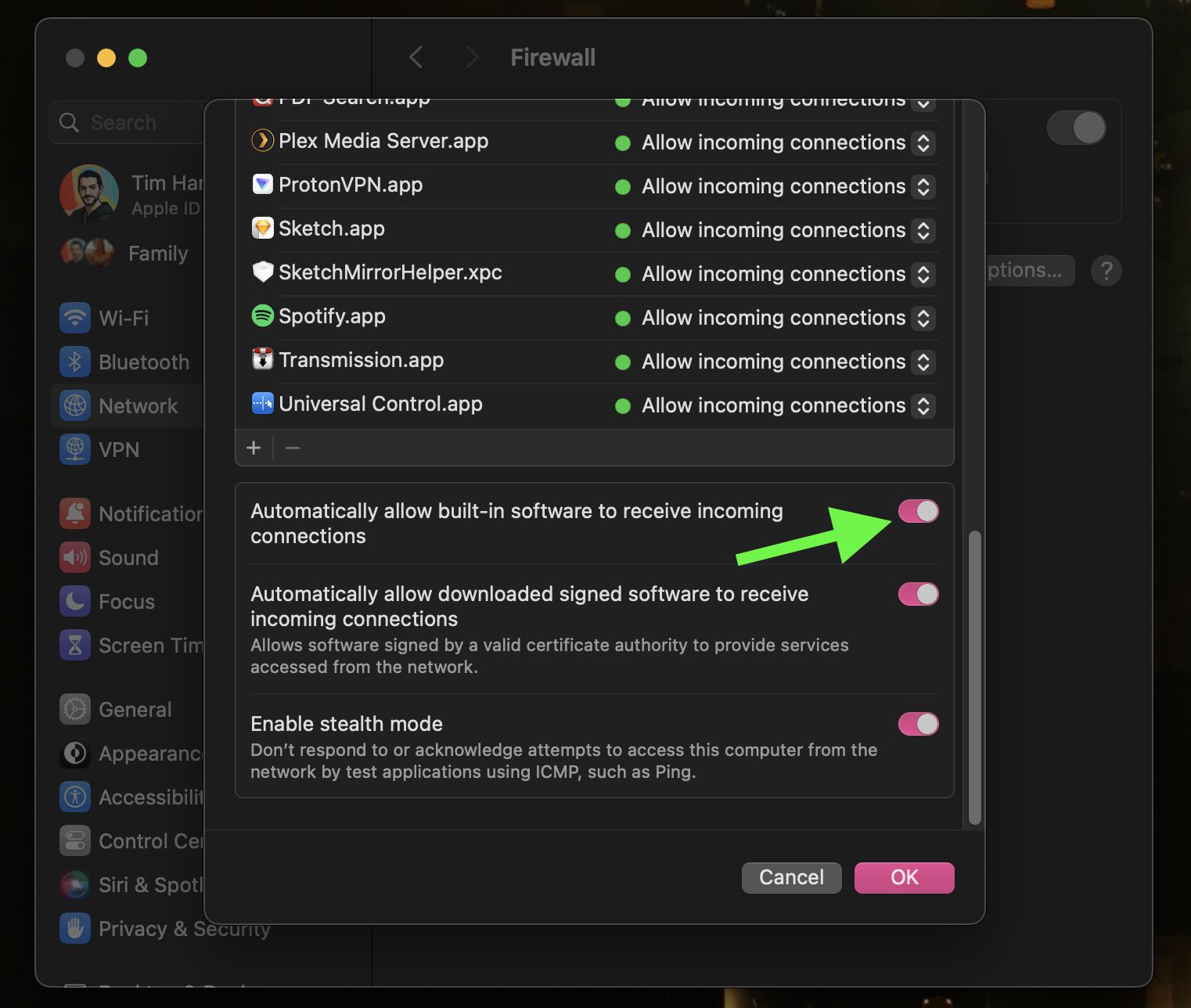Click the ProtonVPN.app icon

pyautogui.click(x=263, y=185)
